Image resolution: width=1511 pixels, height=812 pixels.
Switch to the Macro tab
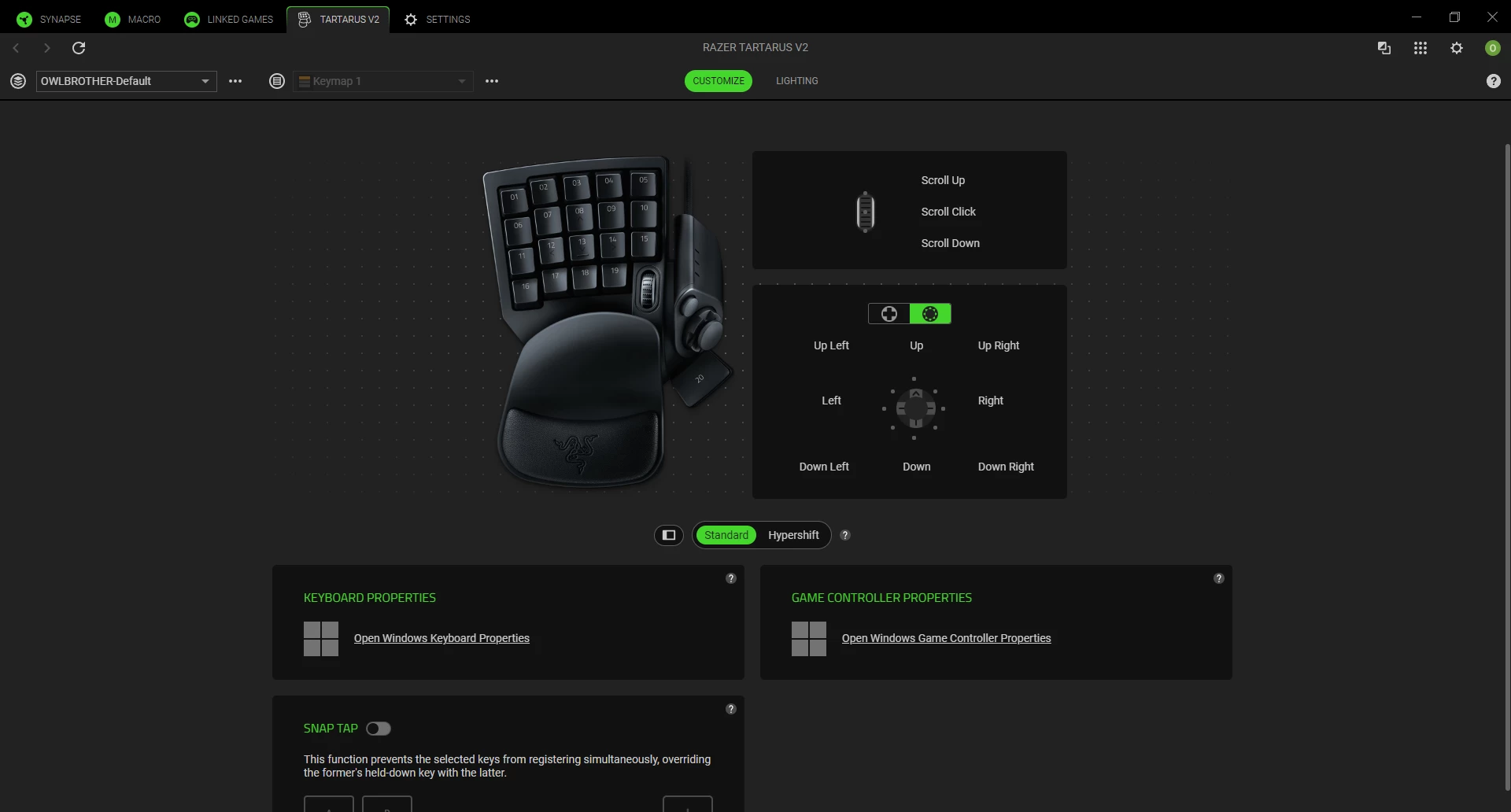[x=133, y=19]
